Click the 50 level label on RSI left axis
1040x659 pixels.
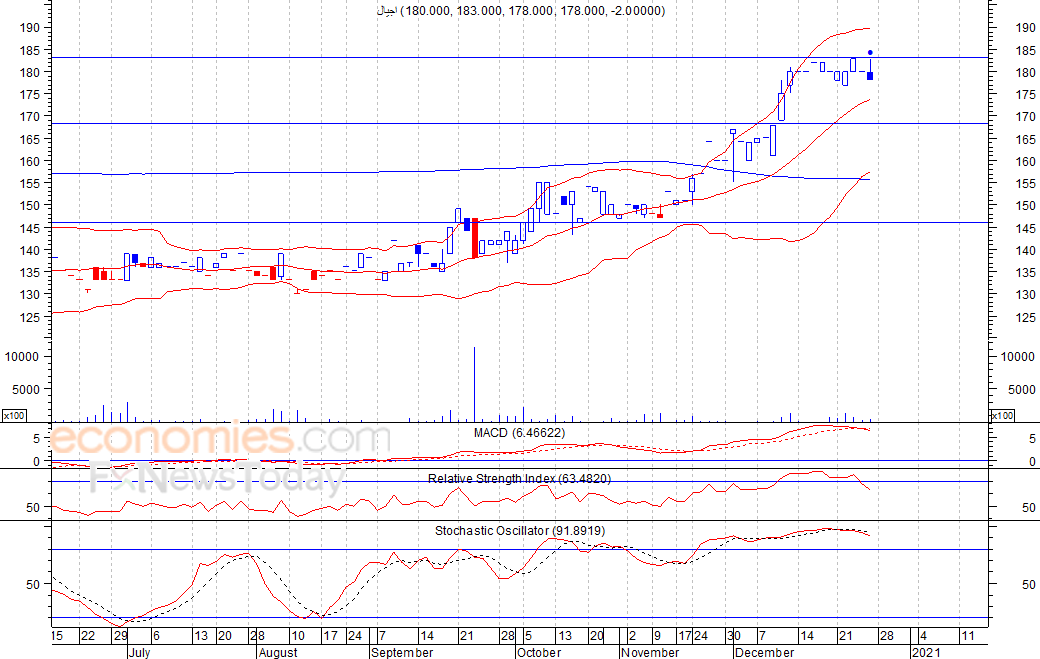[x=33, y=508]
